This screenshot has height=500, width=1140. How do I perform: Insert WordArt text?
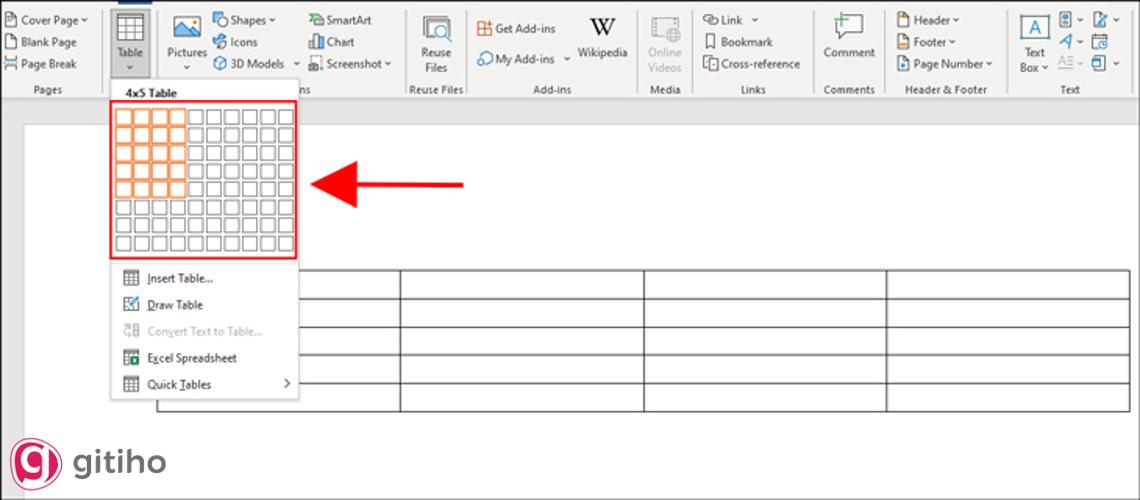tap(1071, 41)
